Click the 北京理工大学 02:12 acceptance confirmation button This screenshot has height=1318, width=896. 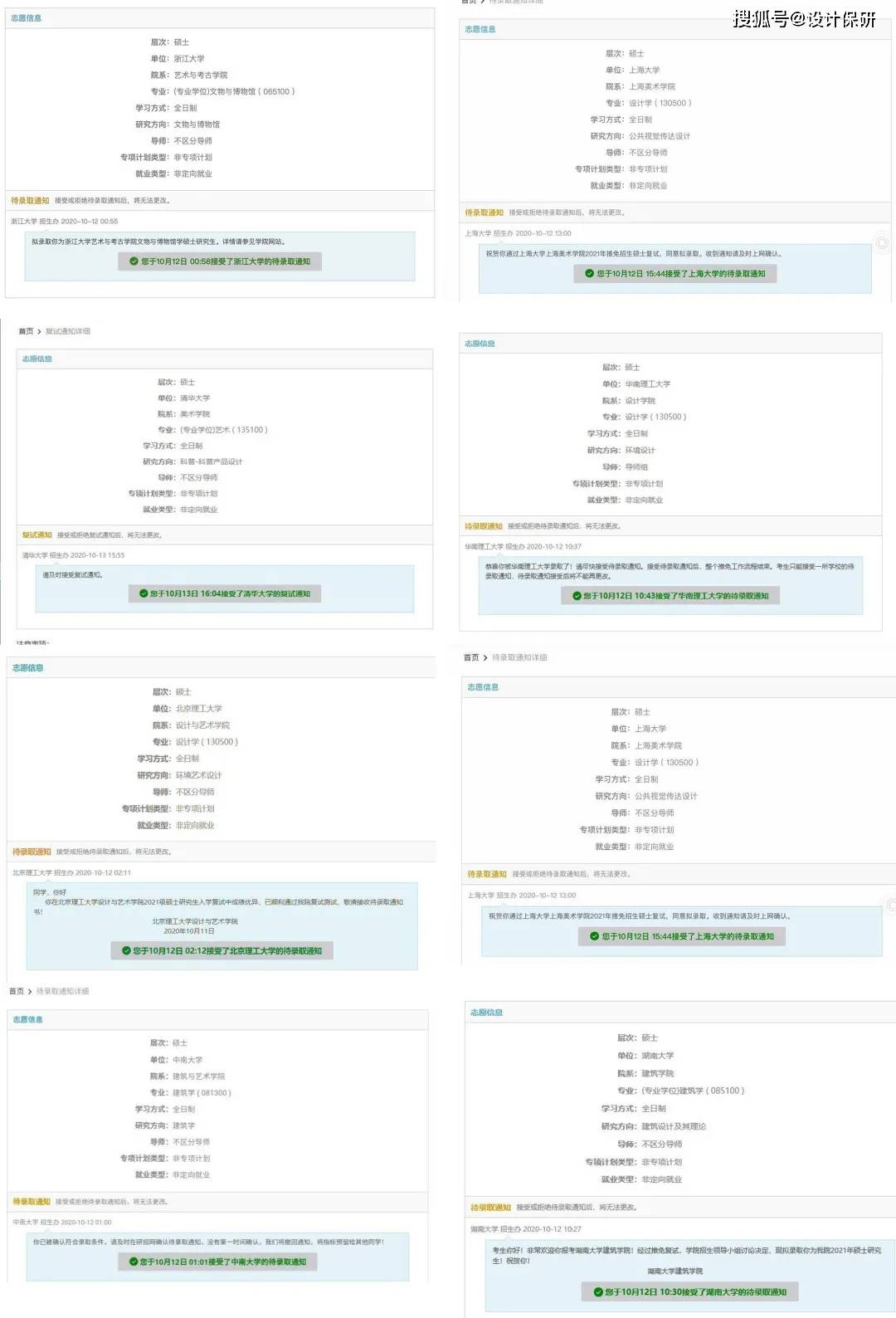click(222, 951)
